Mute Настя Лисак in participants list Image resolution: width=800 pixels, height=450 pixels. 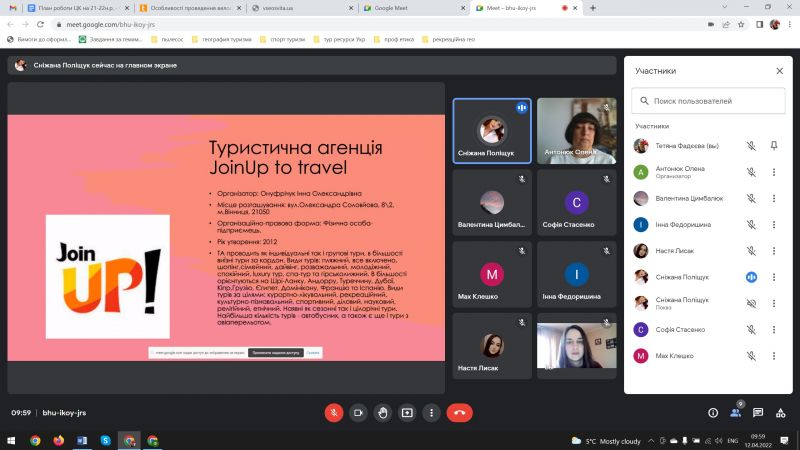pos(751,251)
